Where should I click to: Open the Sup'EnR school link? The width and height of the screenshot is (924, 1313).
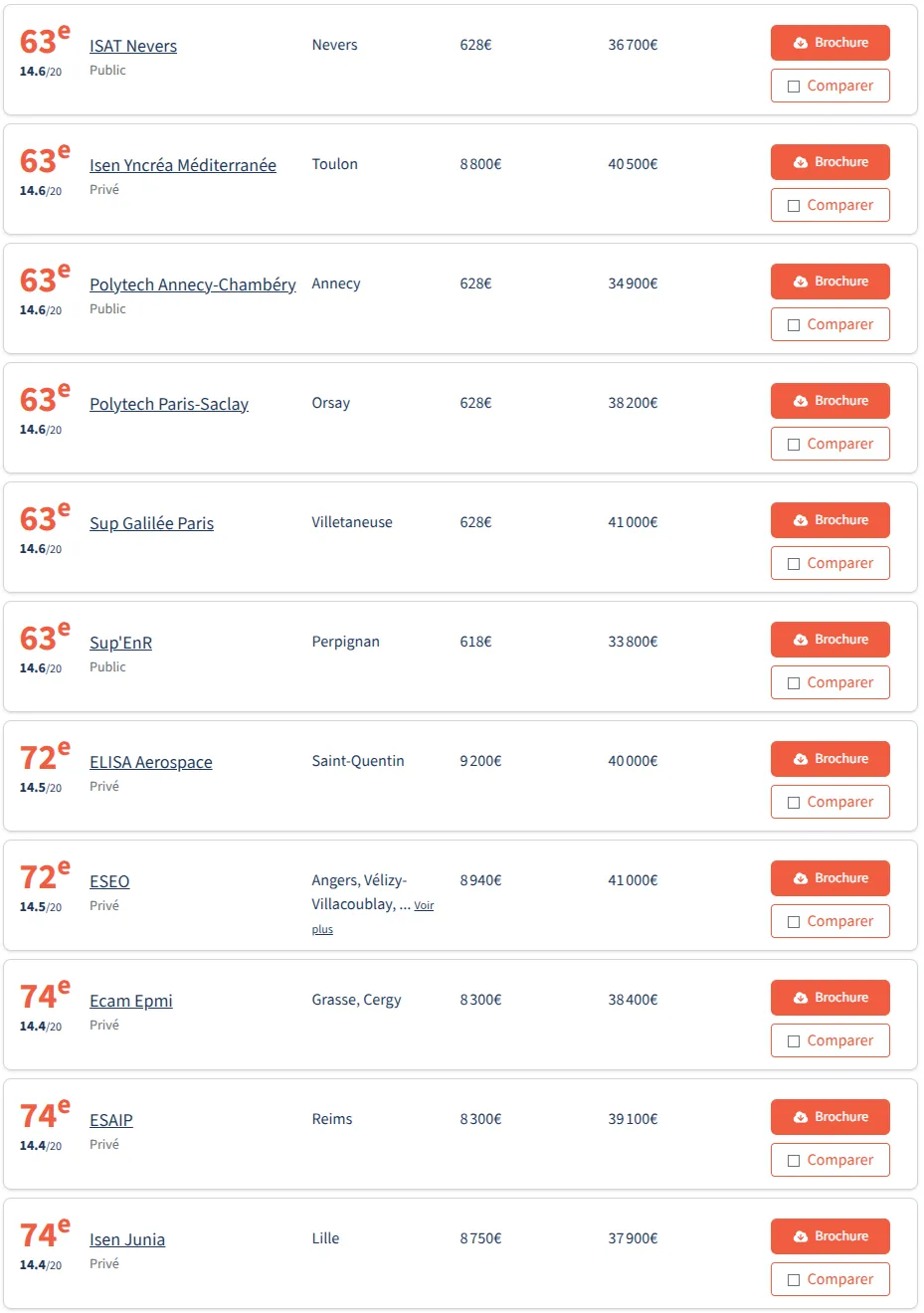click(x=120, y=643)
